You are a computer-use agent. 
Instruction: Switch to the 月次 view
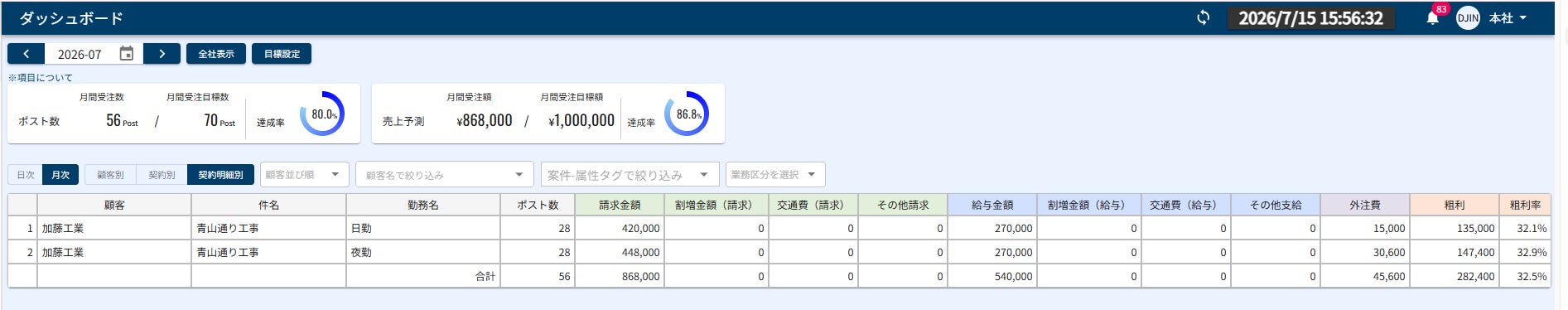coord(60,175)
